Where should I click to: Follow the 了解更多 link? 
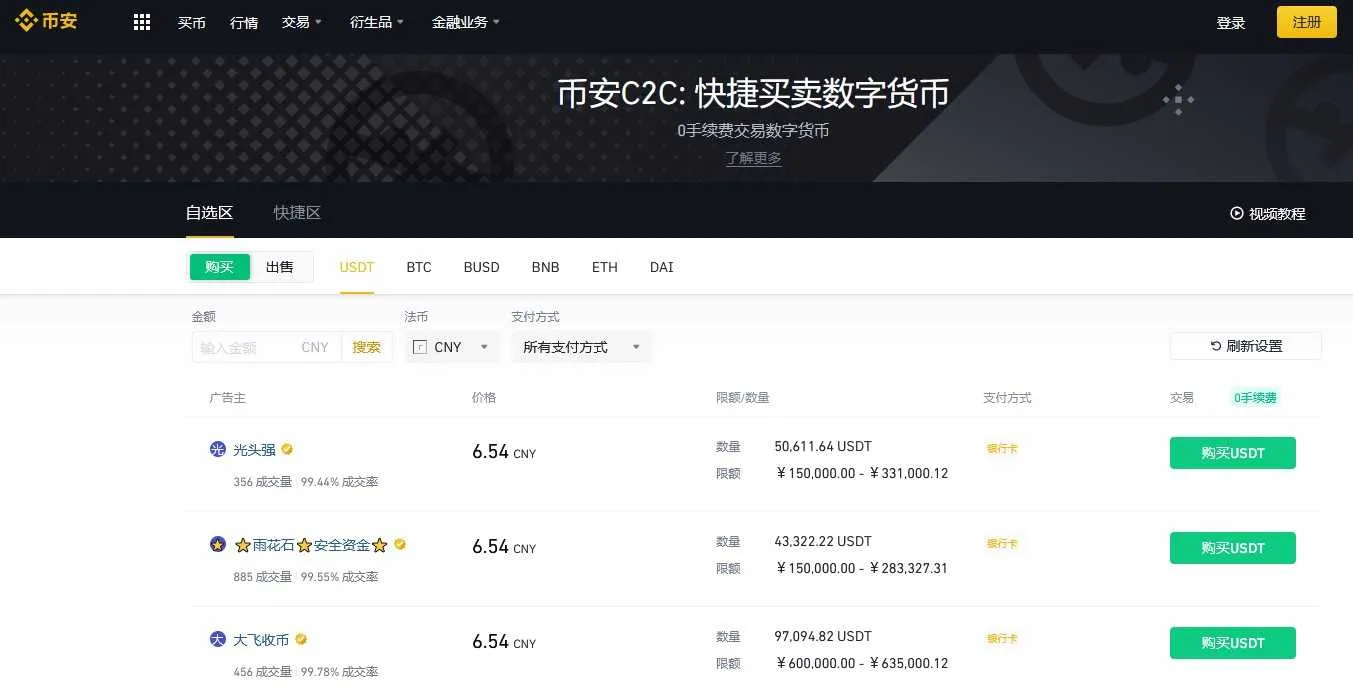[x=753, y=158]
